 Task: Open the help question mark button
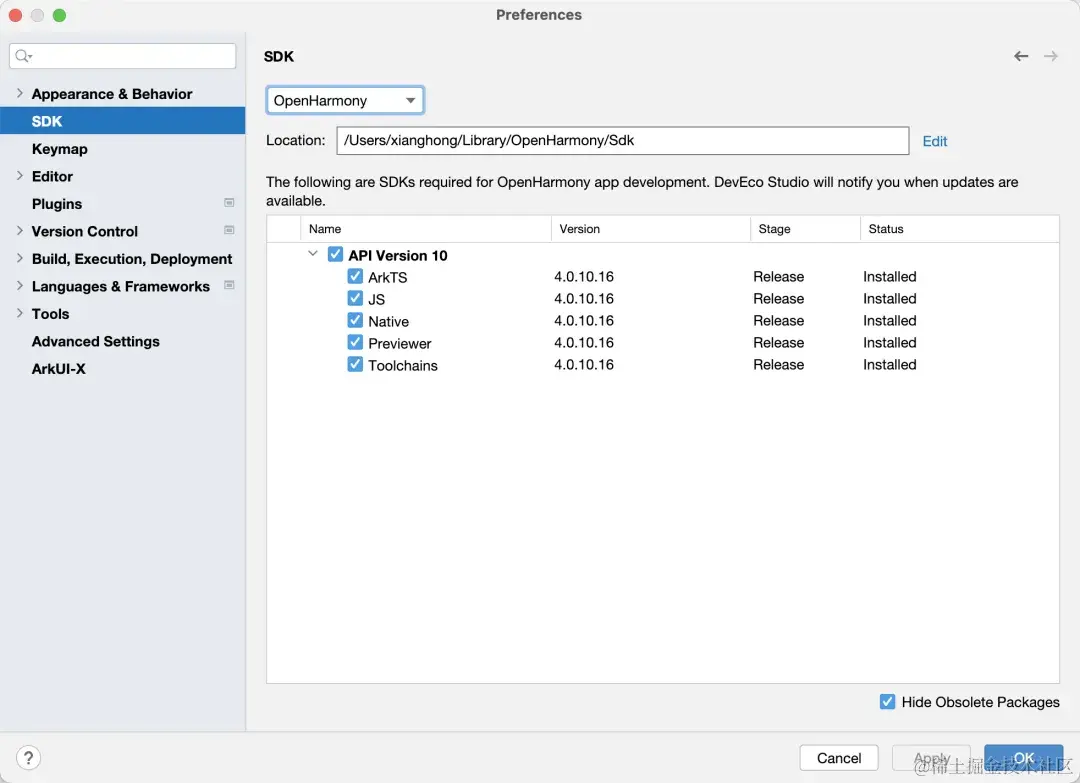[28, 758]
